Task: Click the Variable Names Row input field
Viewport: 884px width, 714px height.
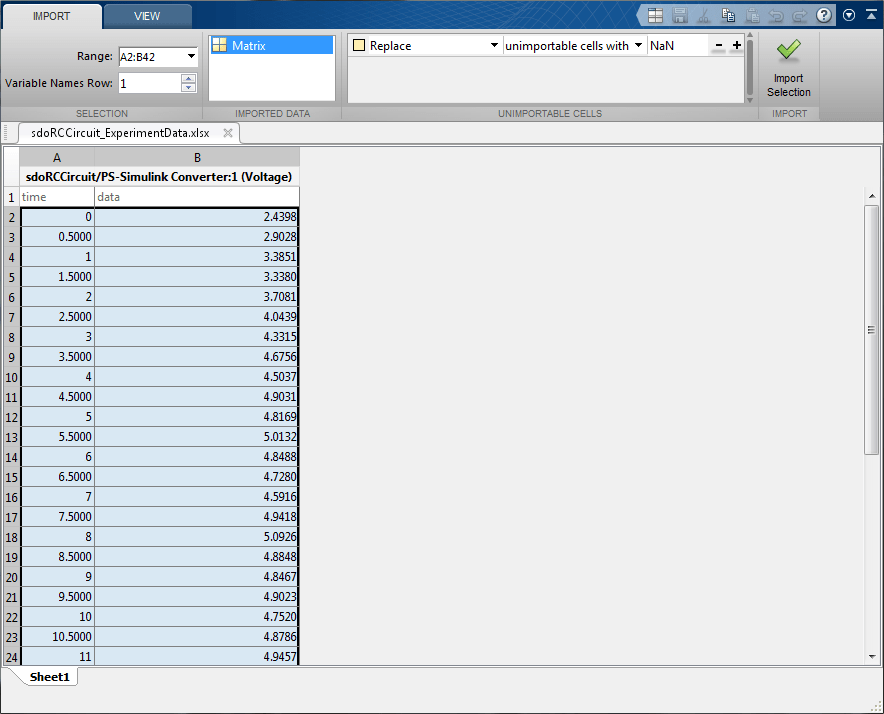Action: pos(150,83)
